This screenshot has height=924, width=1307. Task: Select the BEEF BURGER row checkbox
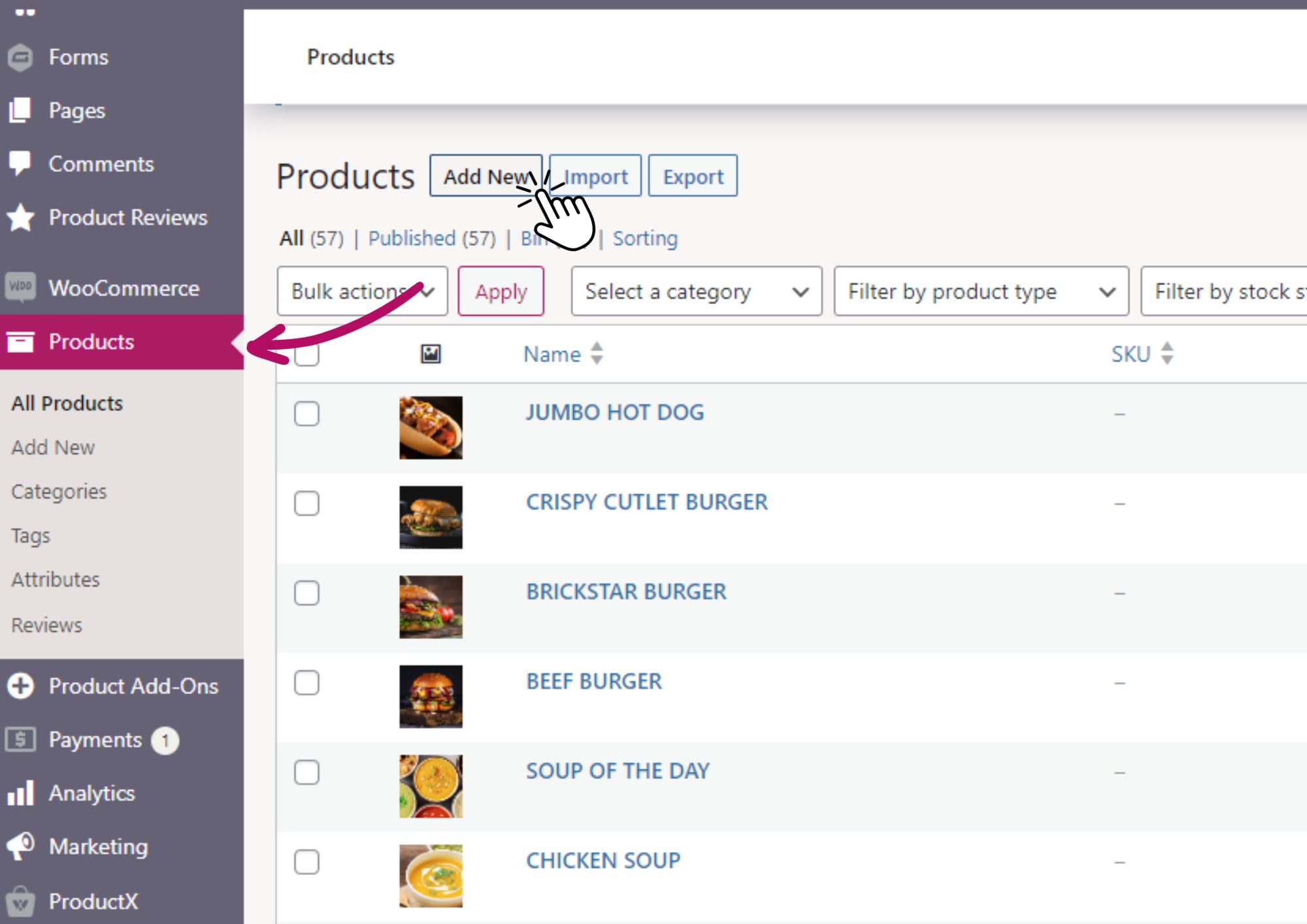[306, 683]
